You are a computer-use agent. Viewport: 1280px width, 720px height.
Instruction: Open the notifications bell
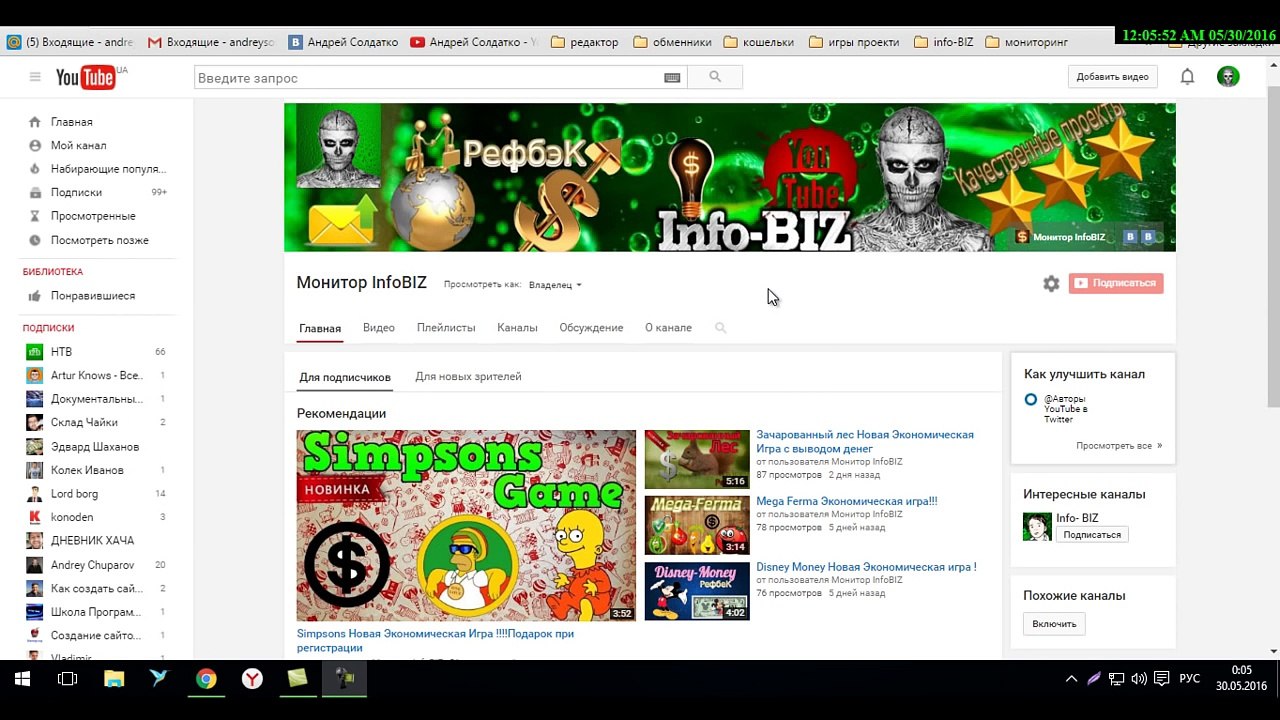click(x=1187, y=77)
